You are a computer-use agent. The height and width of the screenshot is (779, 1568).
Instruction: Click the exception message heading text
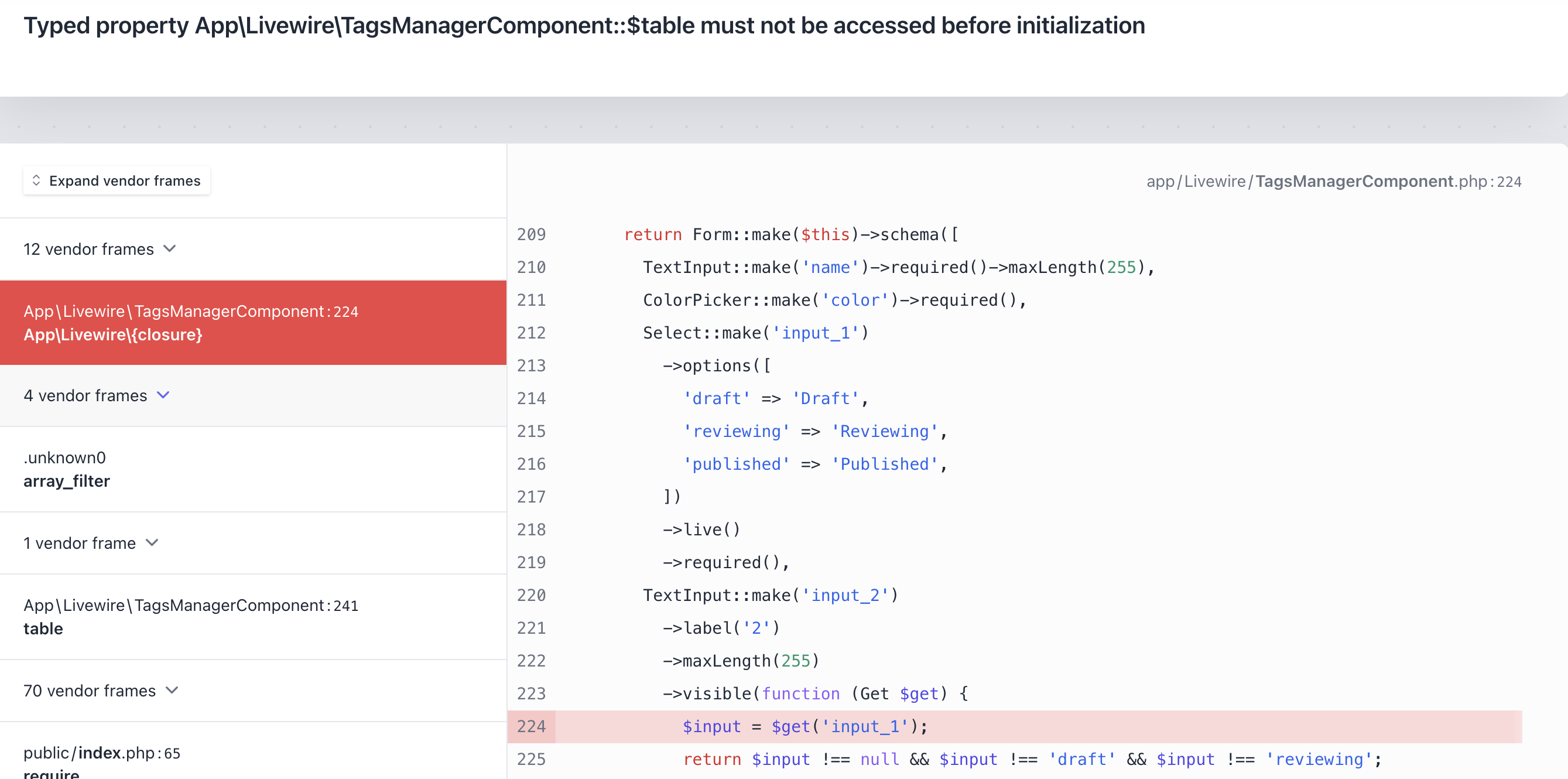tap(584, 26)
